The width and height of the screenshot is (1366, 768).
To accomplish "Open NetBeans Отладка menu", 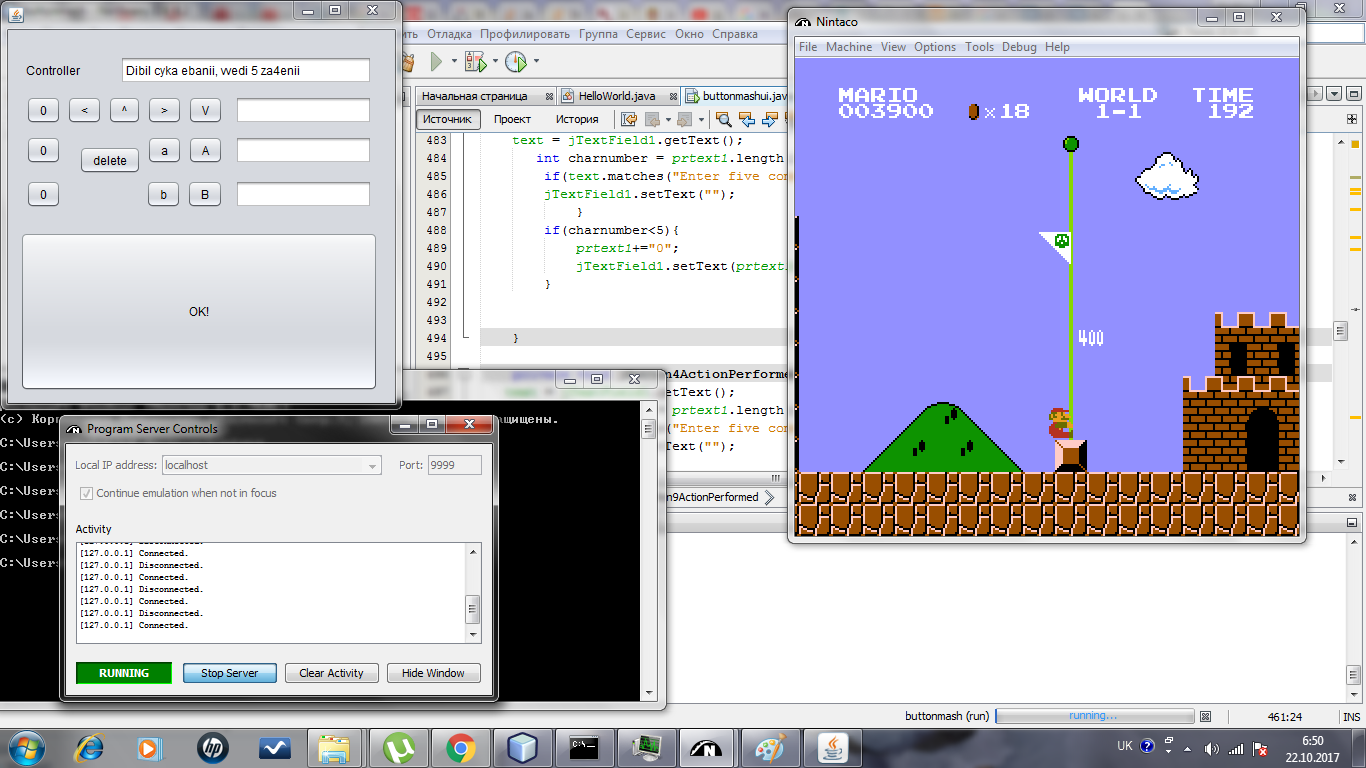I will click(449, 34).
